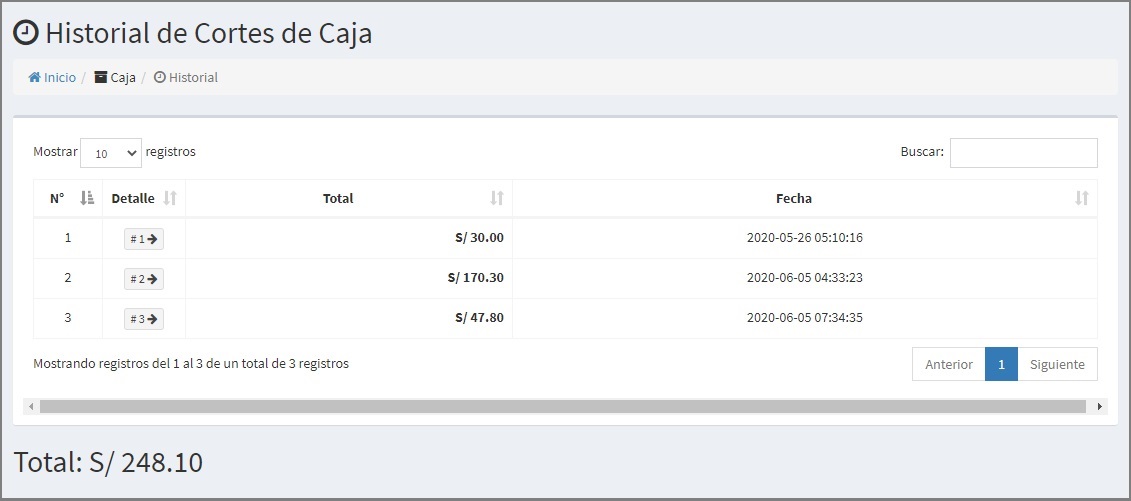The image size is (1131, 501).
Task: Click the N° column sort icon
Action: (x=87, y=198)
